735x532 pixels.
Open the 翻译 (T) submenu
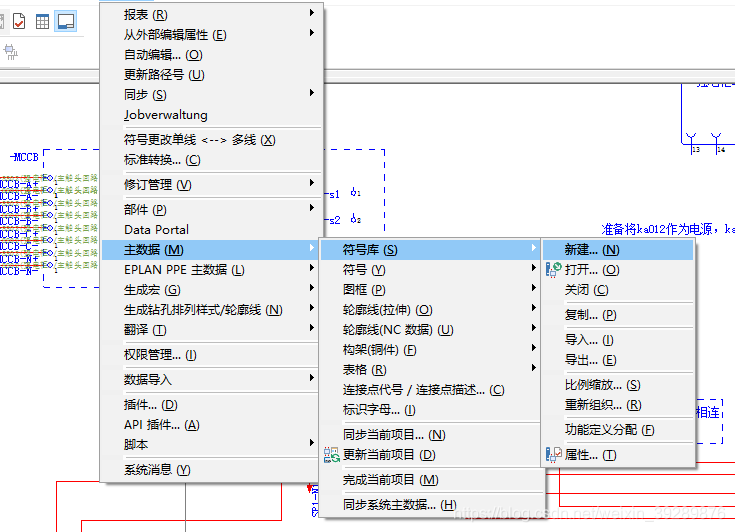211,330
